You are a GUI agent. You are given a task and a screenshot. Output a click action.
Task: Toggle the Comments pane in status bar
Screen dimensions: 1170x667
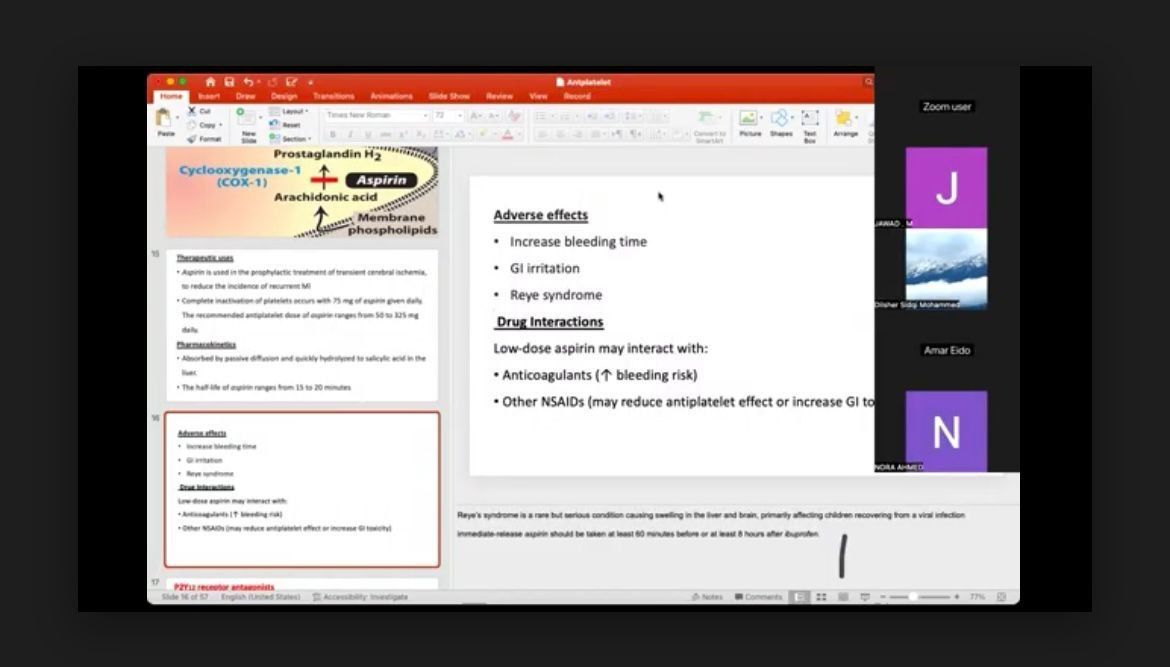pos(758,597)
